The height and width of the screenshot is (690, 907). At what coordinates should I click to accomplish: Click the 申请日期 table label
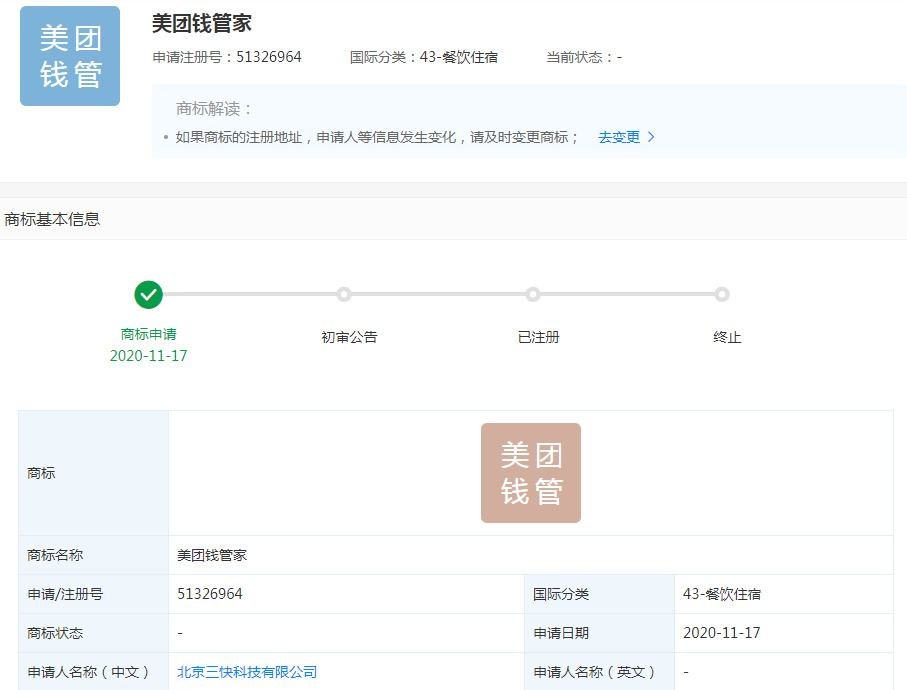pyautogui.click(x=561, y=633)
